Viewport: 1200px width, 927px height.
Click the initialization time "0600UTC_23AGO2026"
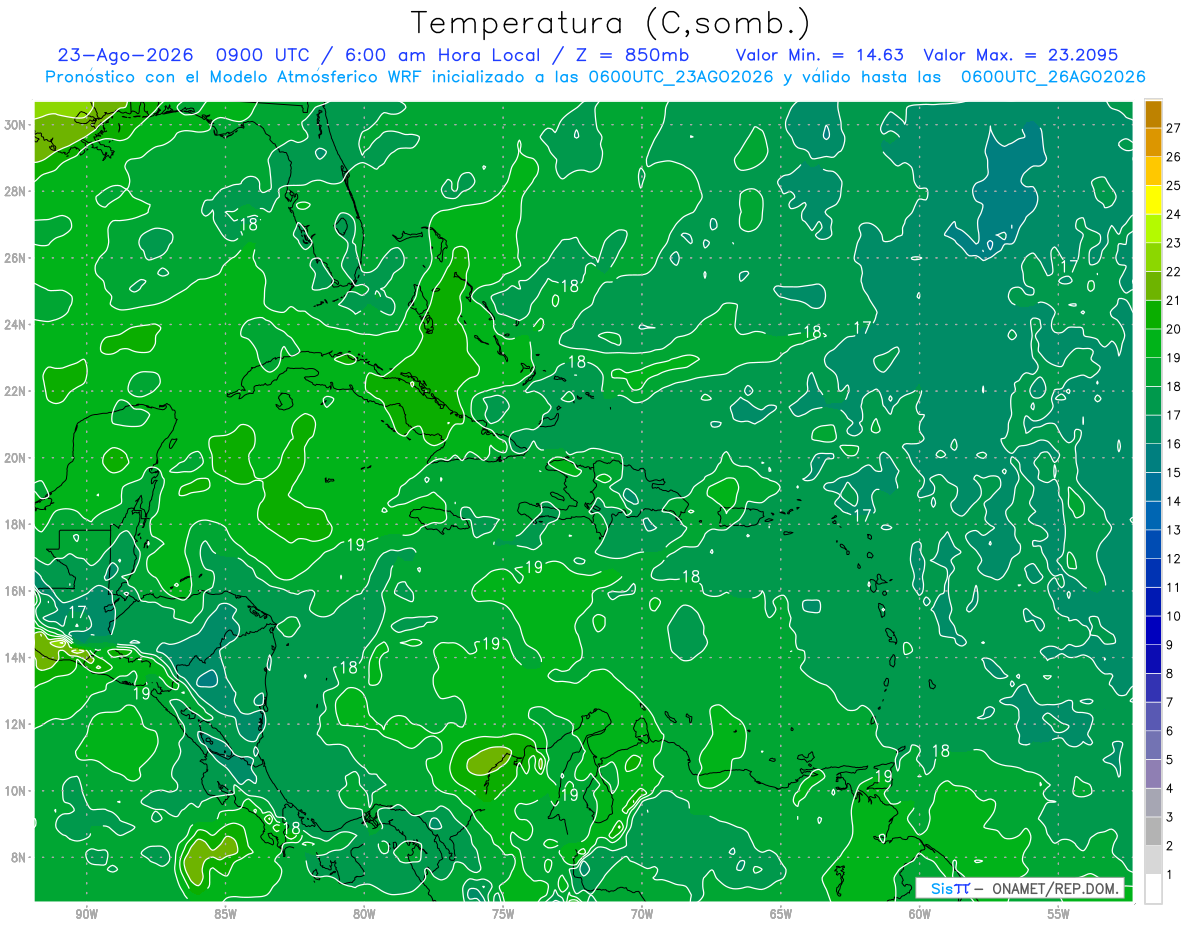(681, 77)
